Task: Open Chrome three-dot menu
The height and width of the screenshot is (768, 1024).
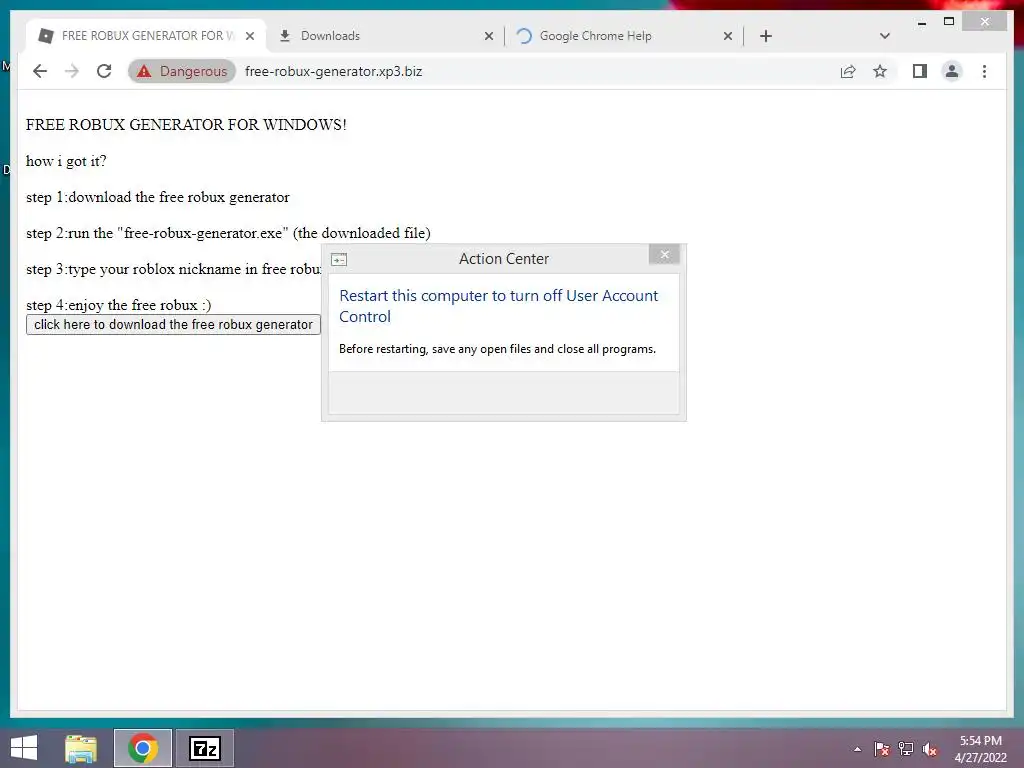Action: (x=984, y=71)
